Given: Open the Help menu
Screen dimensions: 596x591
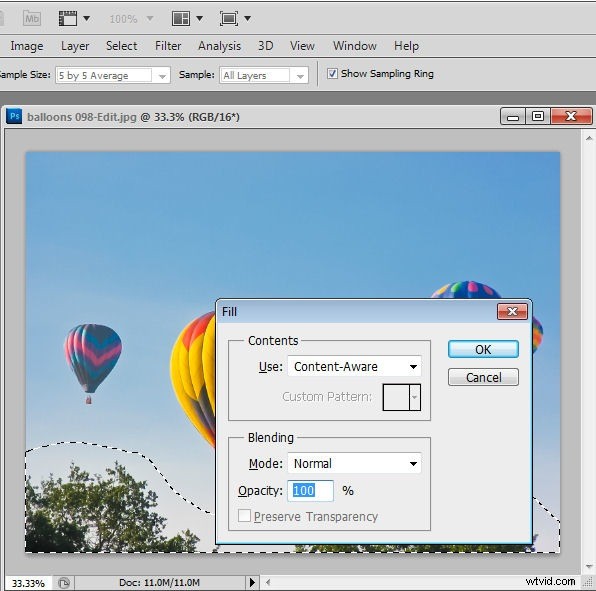Looking at the screenshot, I should pos(406,46).
